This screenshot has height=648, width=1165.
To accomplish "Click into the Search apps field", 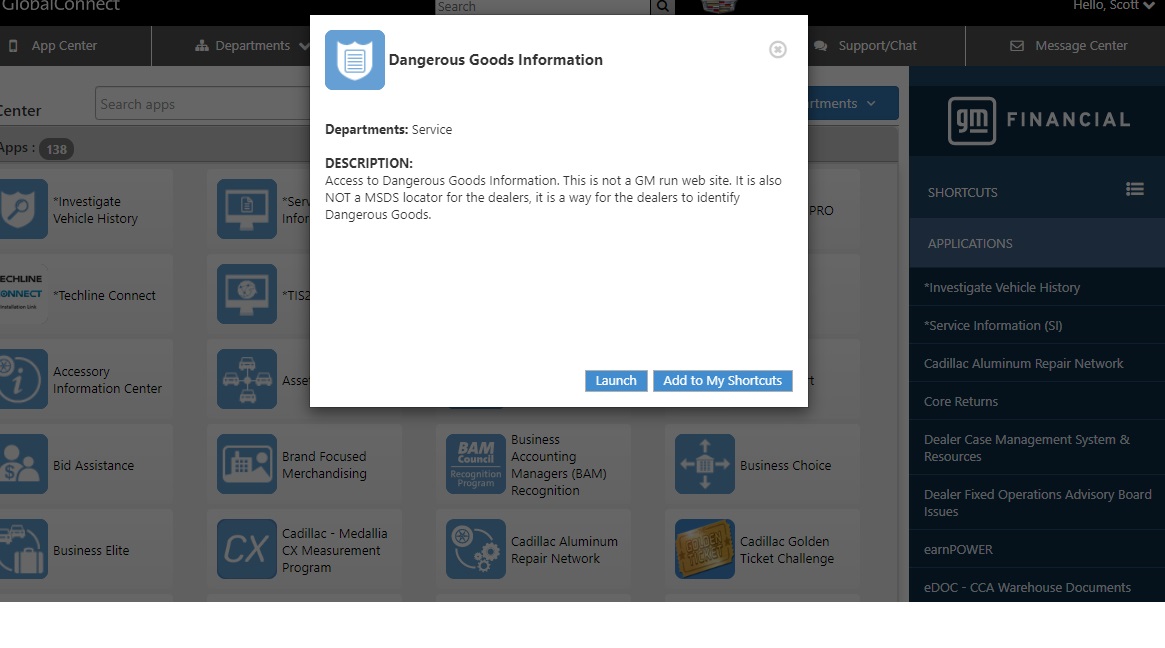I will [x=202, y=104].
